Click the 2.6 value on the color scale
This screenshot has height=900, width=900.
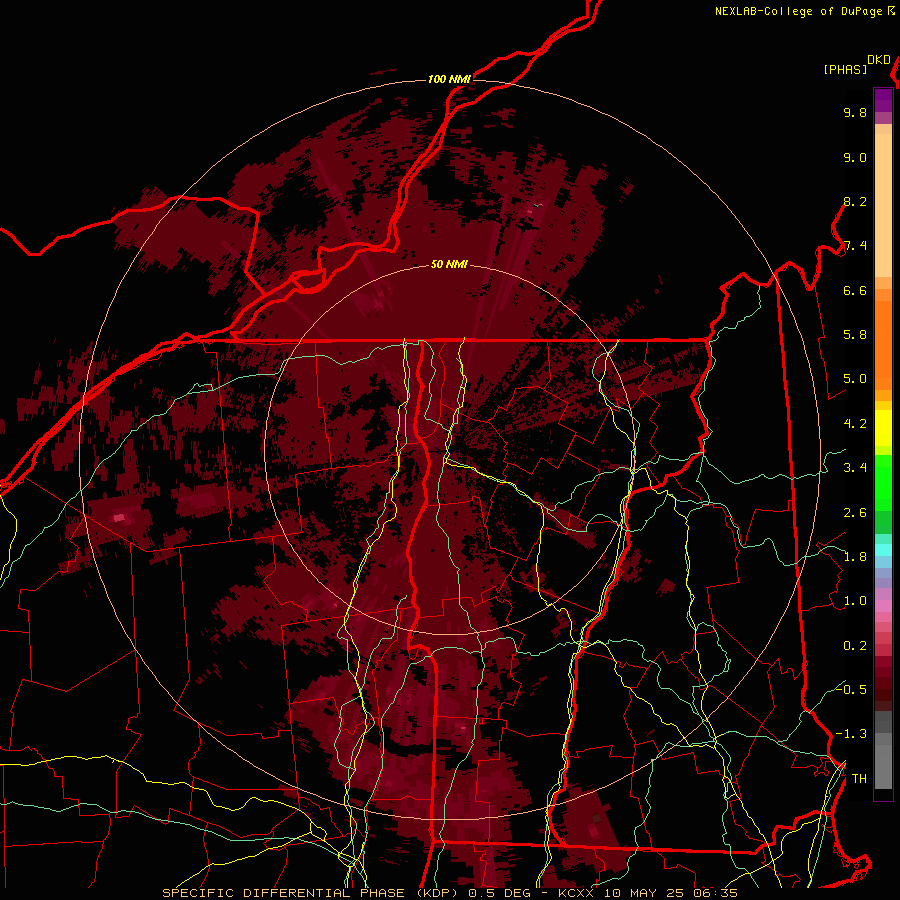[855, 513]
